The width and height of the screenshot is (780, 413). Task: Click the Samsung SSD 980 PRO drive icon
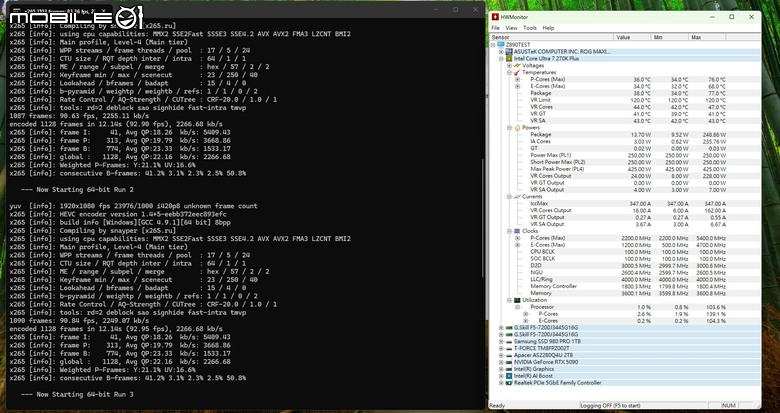[x=509, y=342]
